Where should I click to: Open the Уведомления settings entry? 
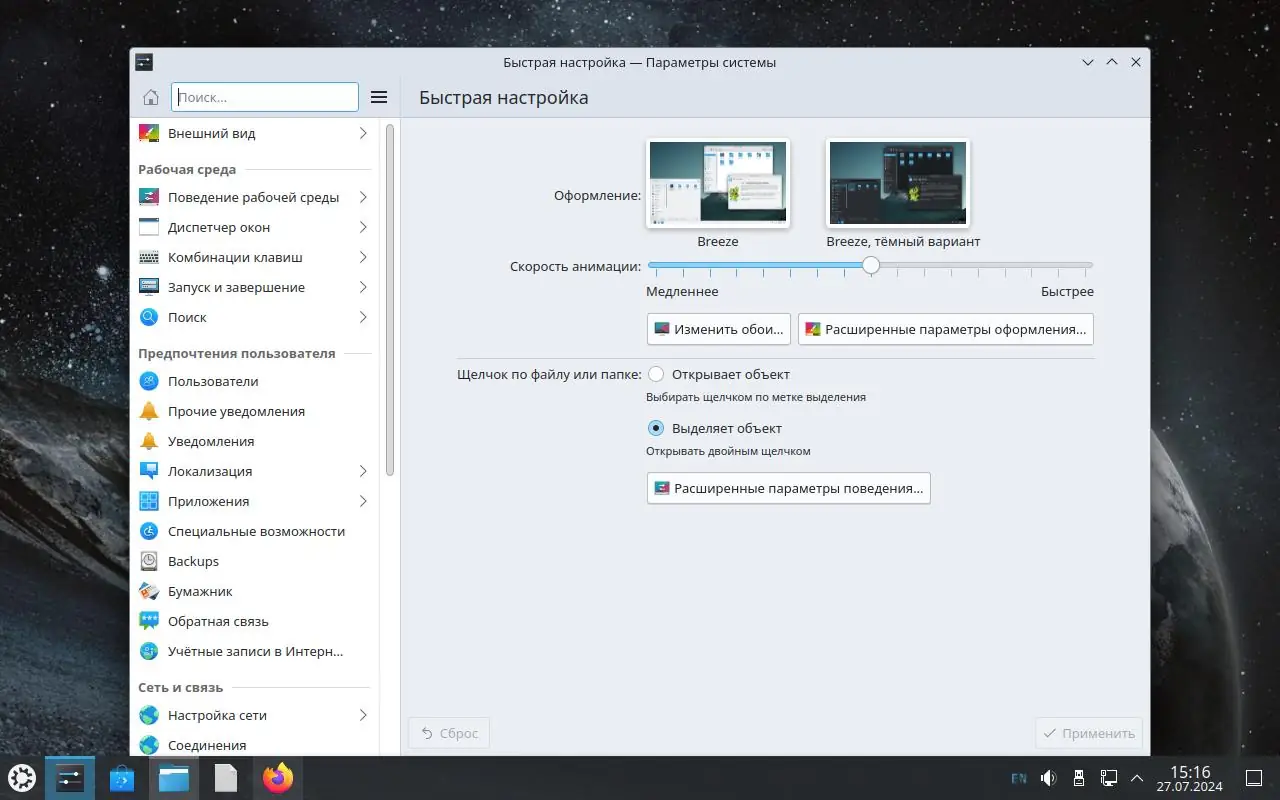click(254, 441)
